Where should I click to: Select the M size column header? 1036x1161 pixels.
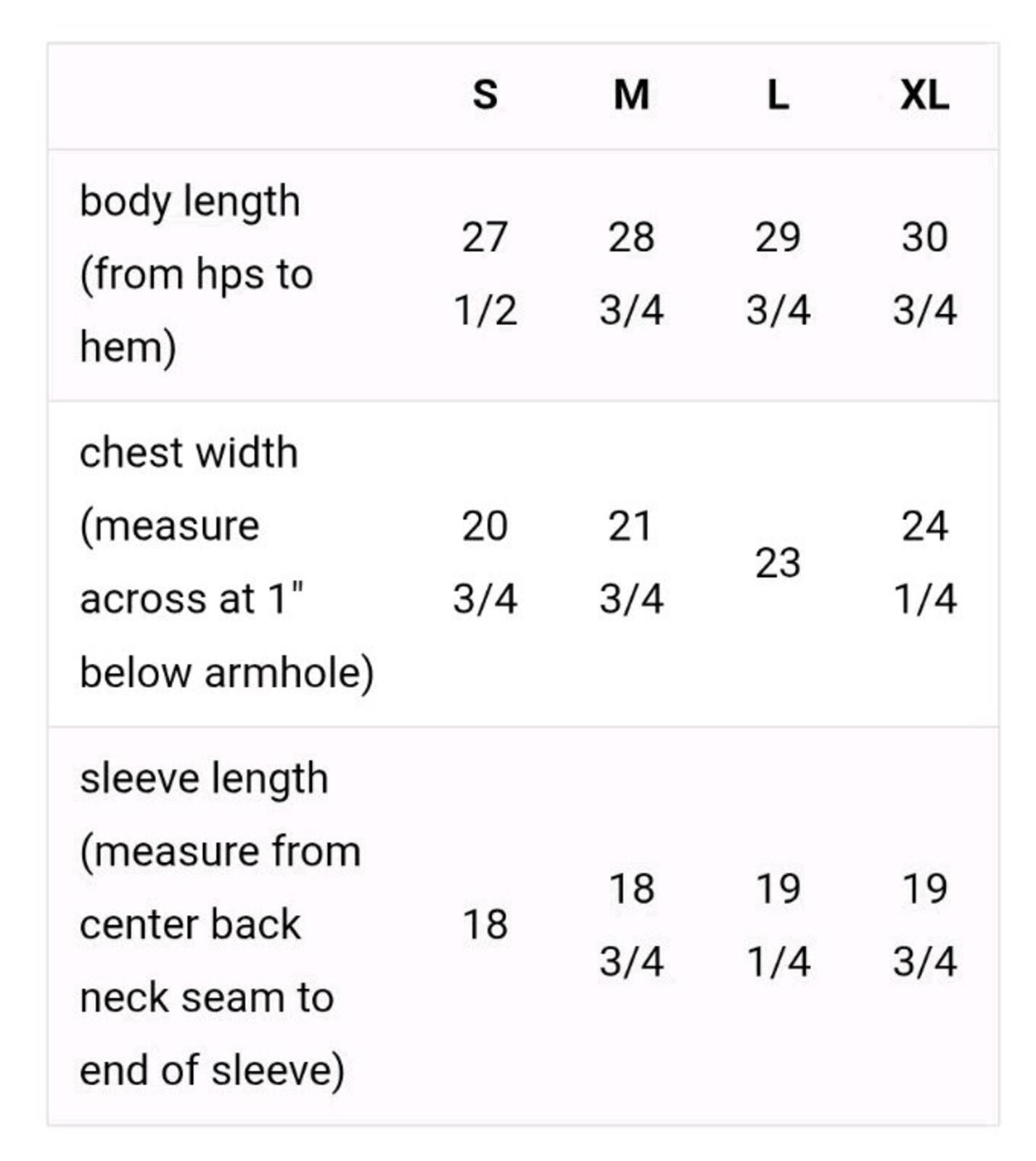[631, 95]
